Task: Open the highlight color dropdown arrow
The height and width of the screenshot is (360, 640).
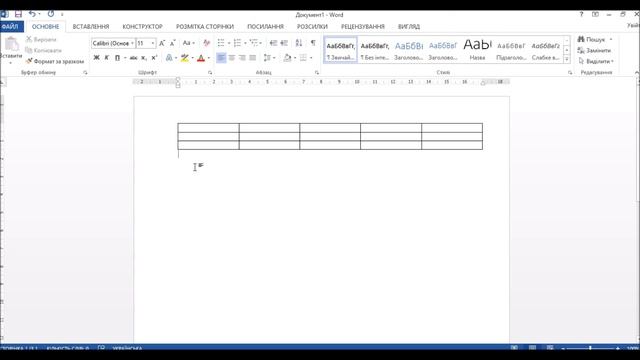Action: [193, 58]
